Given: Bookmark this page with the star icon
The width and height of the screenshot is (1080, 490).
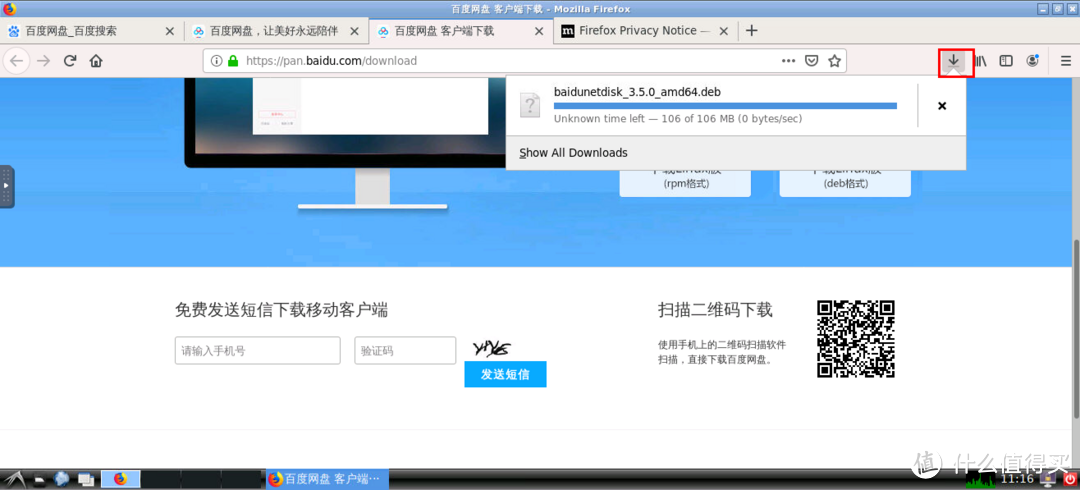Looking at the screenshot, I should click(x=834, y=61).
